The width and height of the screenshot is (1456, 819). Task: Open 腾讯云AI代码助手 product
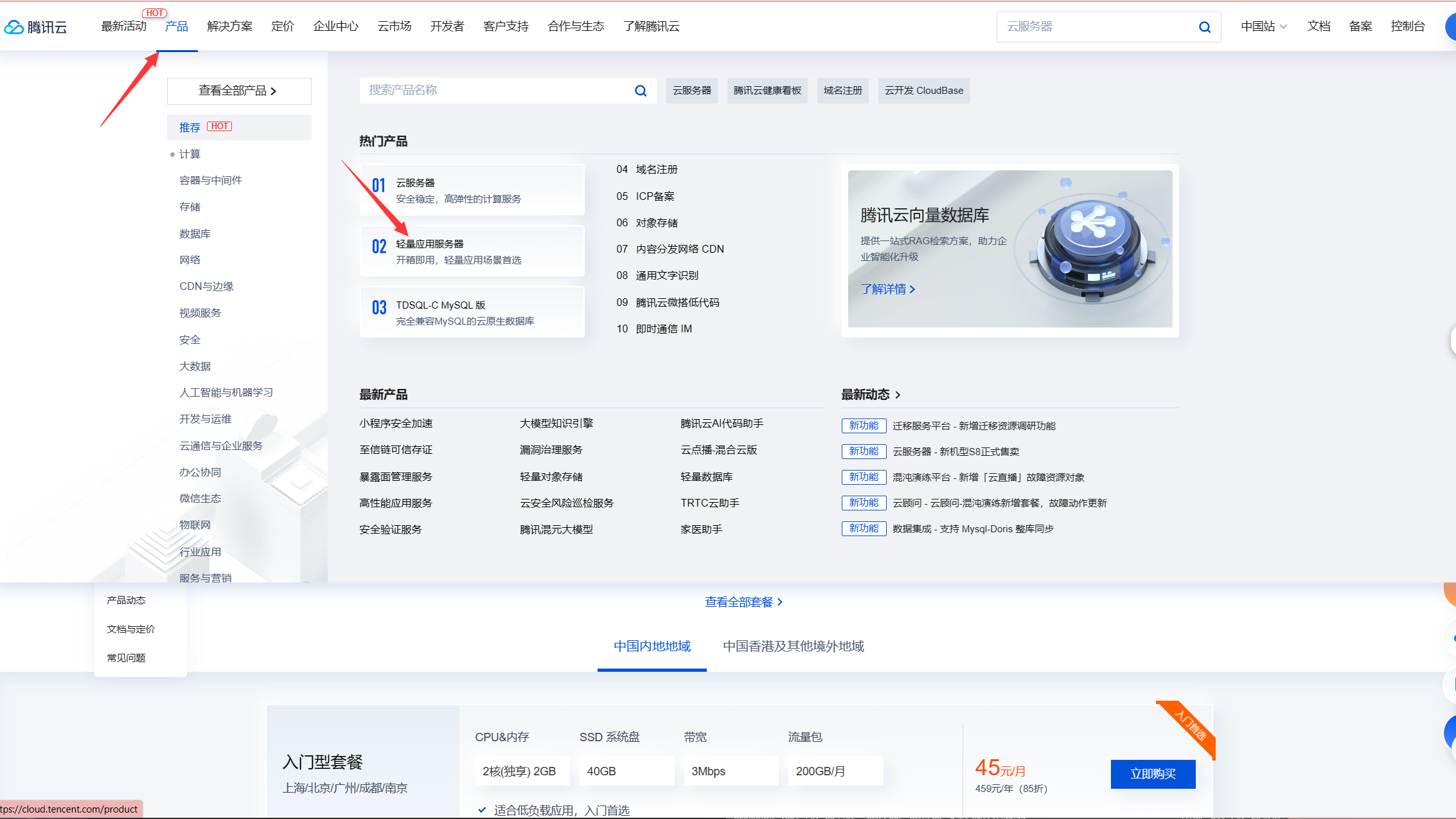click(722, 424)
